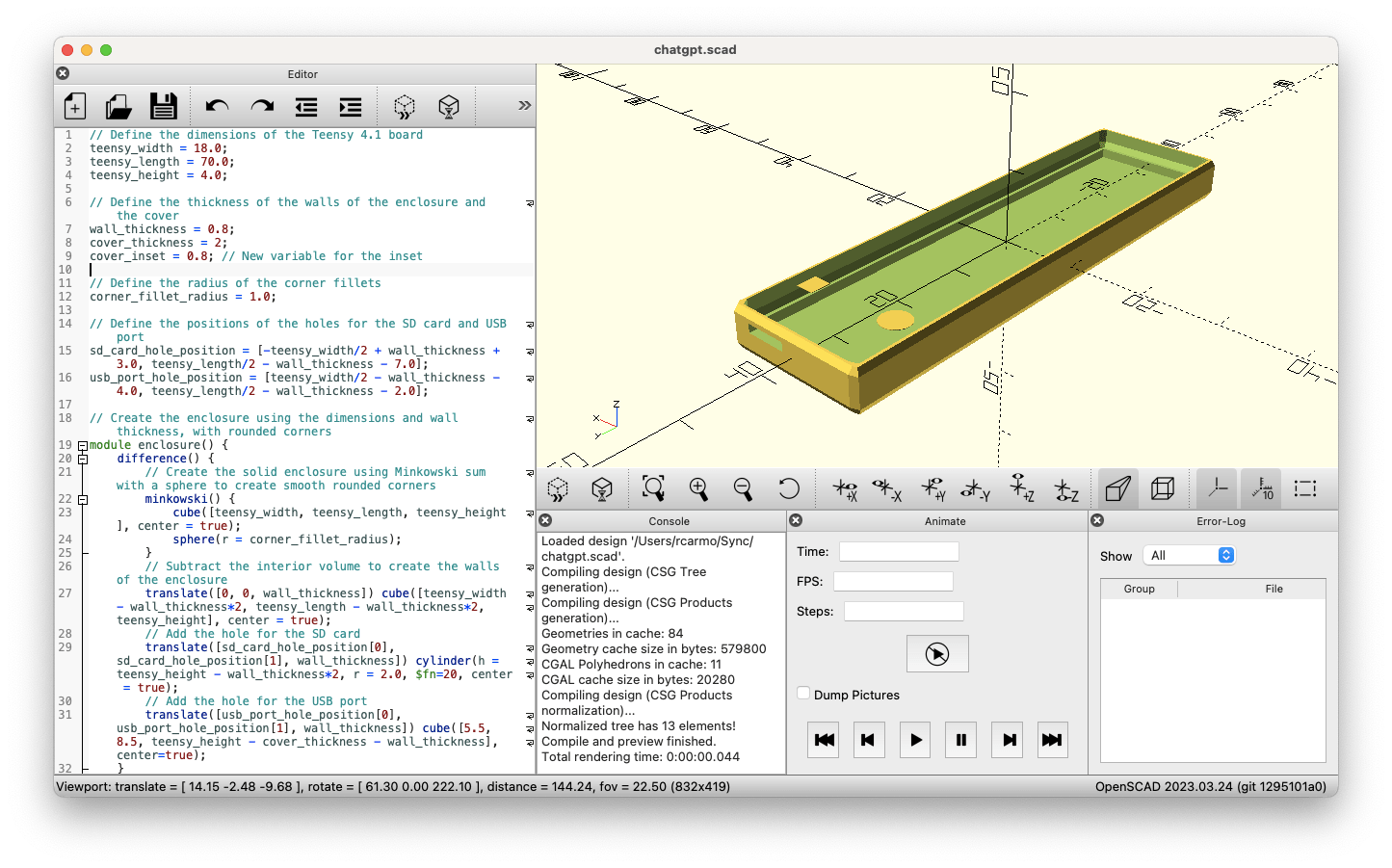The width and height of the screenshot is (1392, 868).
Task: Toggle perspective projection view
Action: [x=1117, y=489]
